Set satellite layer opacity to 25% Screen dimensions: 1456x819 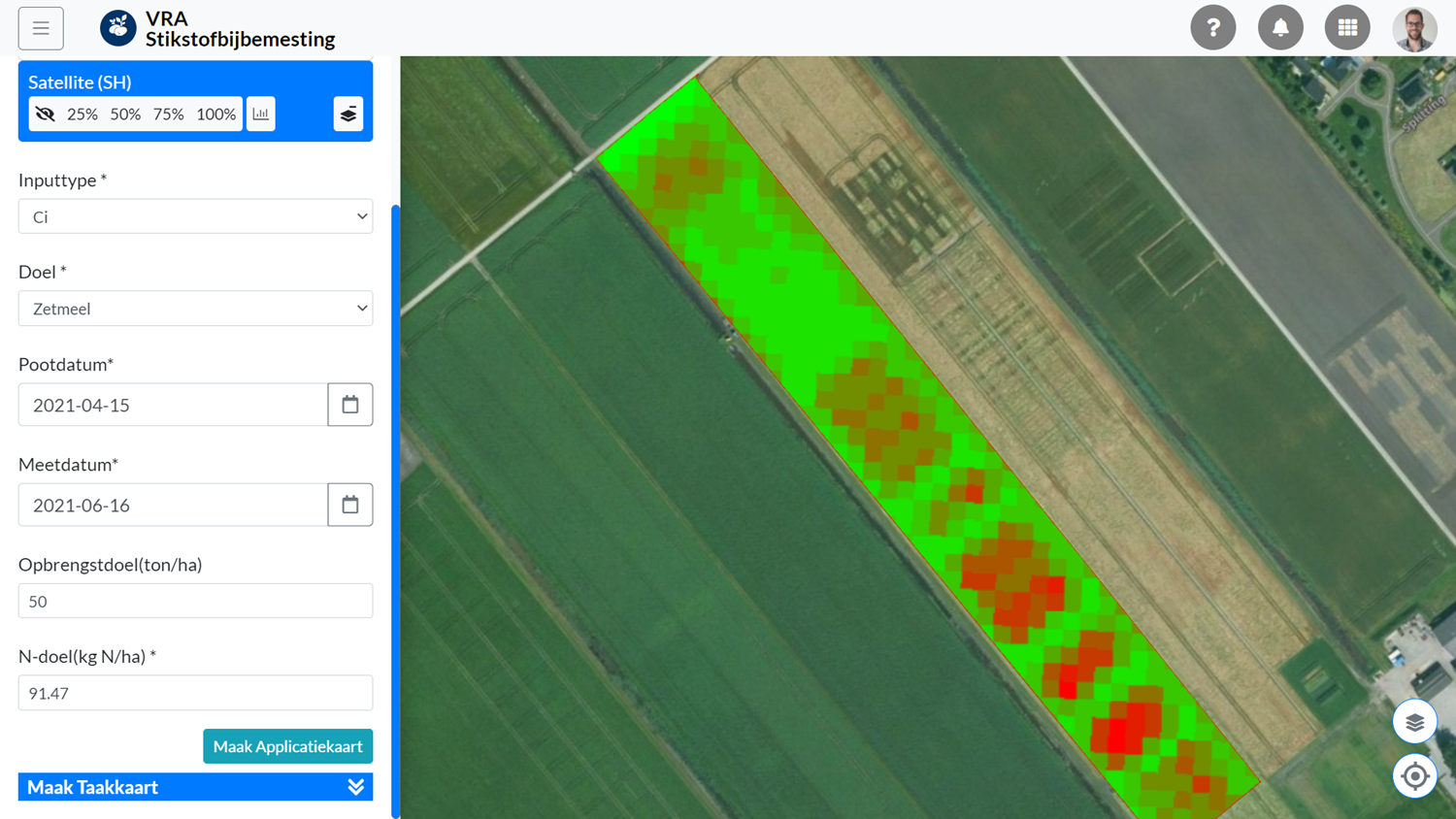point(83,114)
